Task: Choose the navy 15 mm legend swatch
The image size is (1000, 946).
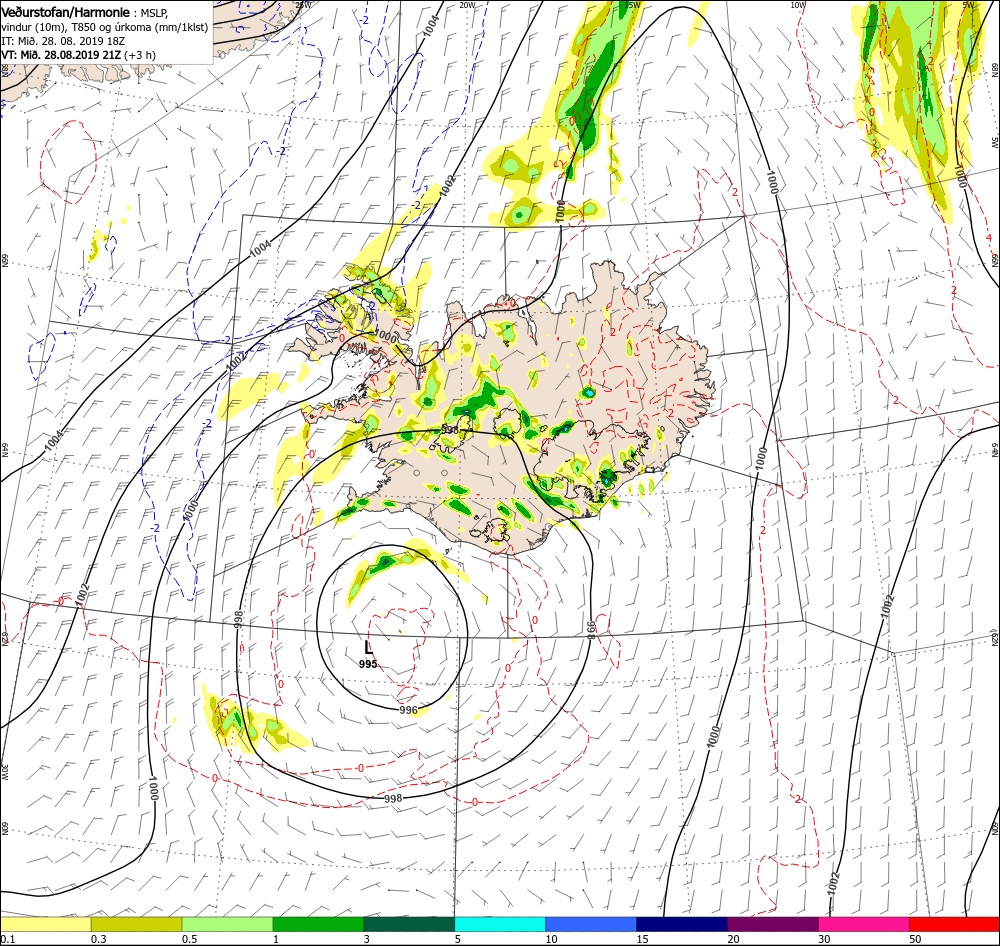Action: [x=682, y=924]
